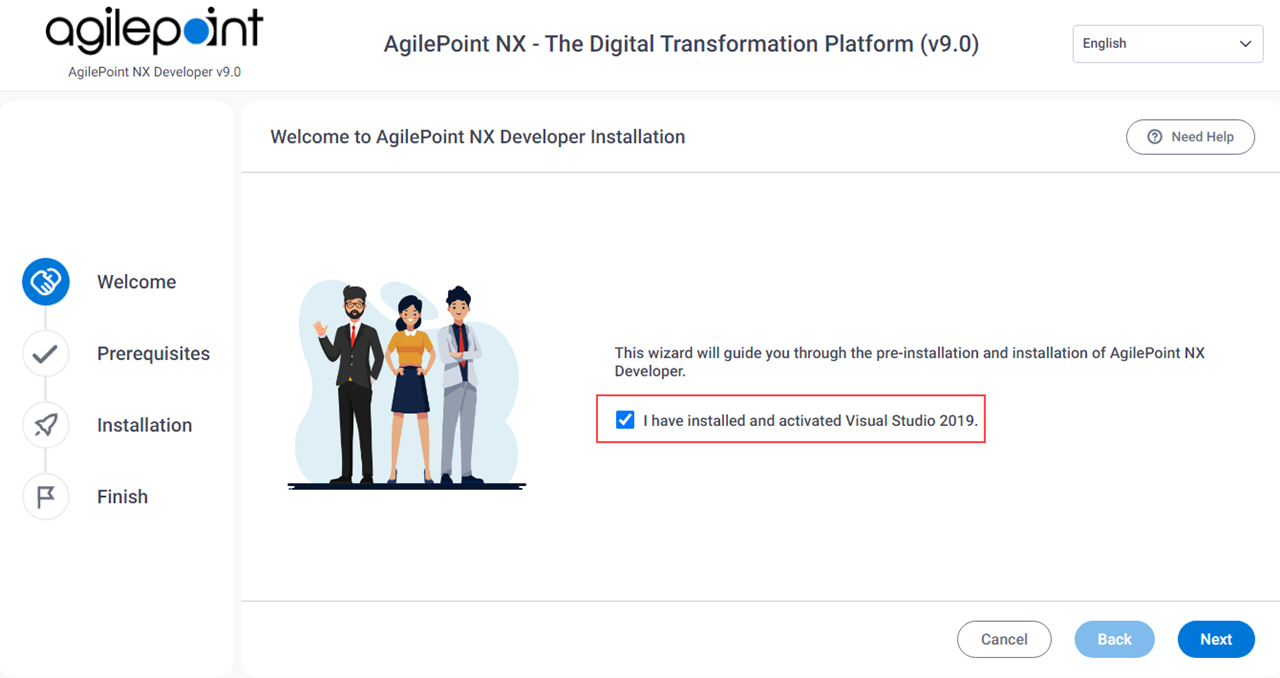This screenshot has width=1280, height=678.
Task: Click the Finish flag step icon
Action: pos(46,497)
